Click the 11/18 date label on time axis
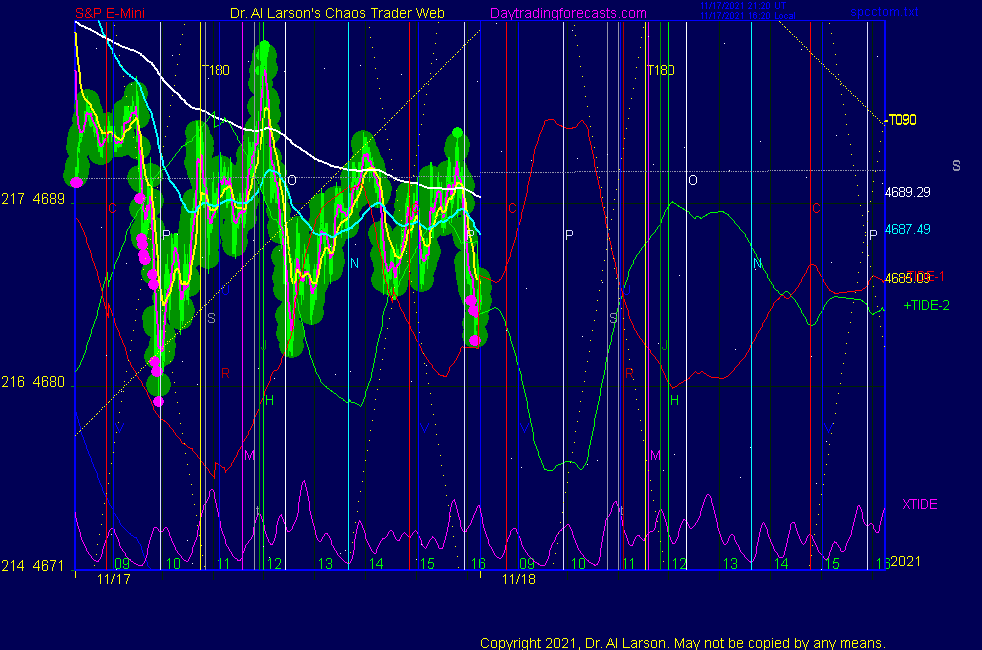 click(x=519, y=579)
